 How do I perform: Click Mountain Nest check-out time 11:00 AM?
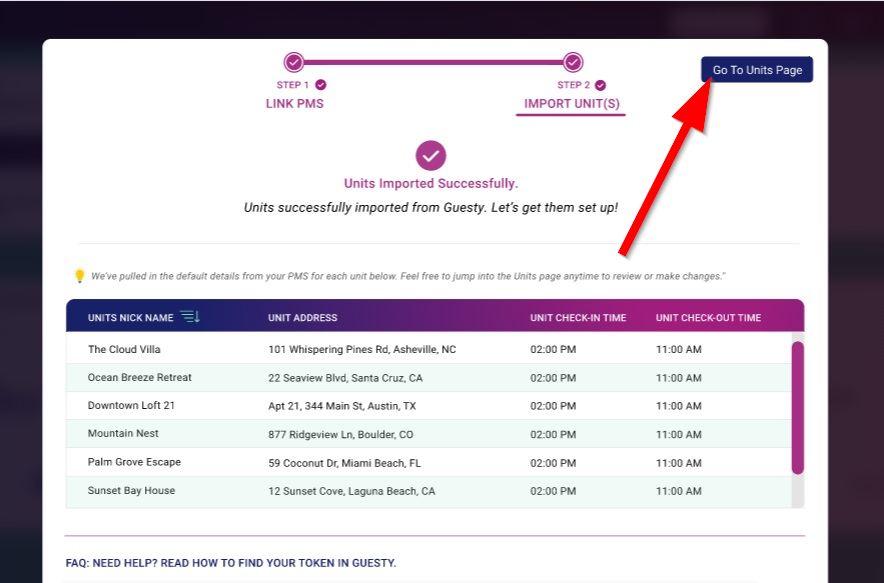pyautogui.click(x=678, y=434)
